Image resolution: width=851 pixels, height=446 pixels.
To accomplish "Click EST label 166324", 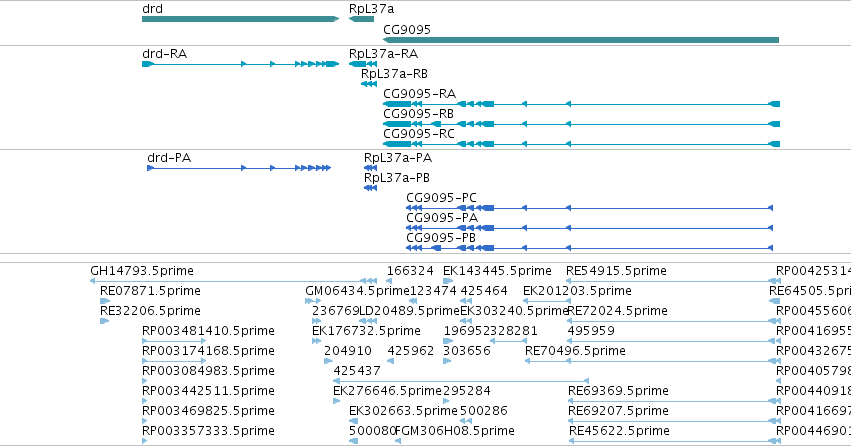I will tap(410, 271).
